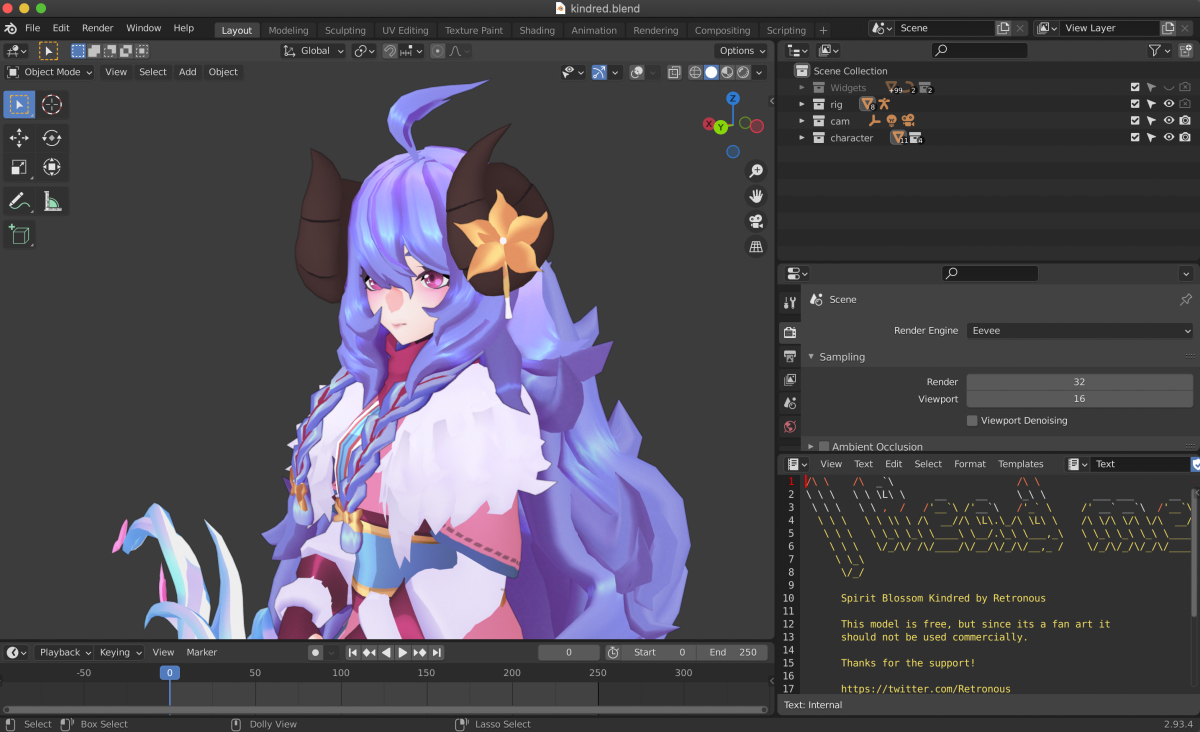The image size is (1200, 732).
Task: Toggle the camera view icon in viewport
Action: (756, 221)
